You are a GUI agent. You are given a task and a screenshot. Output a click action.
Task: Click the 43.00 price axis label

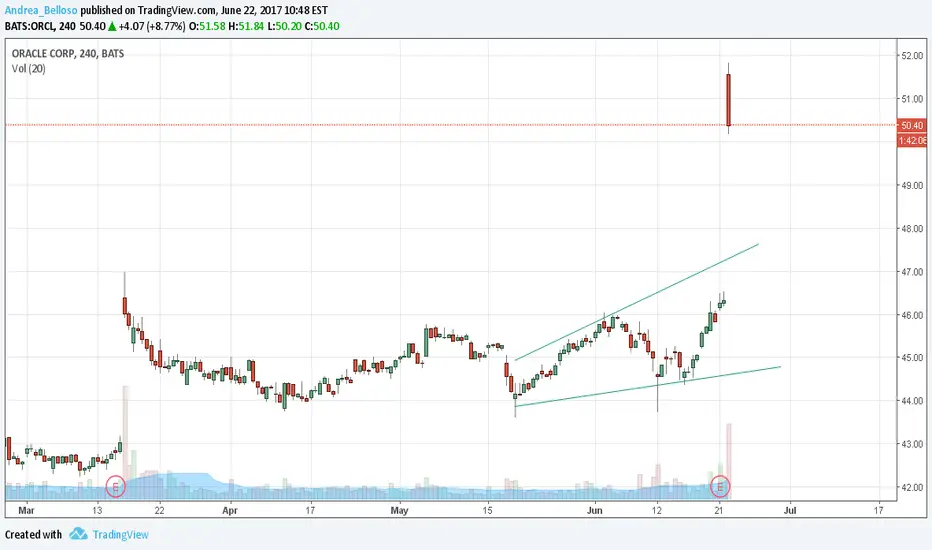(x=912, y=444)
